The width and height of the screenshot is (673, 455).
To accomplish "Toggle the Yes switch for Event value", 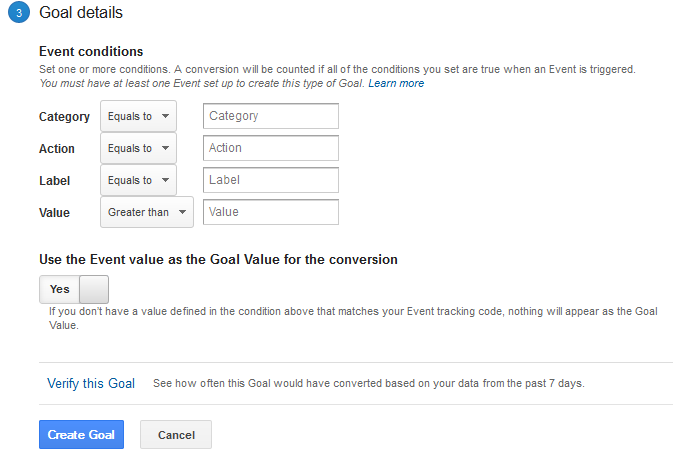I will (x=74, y=289).
